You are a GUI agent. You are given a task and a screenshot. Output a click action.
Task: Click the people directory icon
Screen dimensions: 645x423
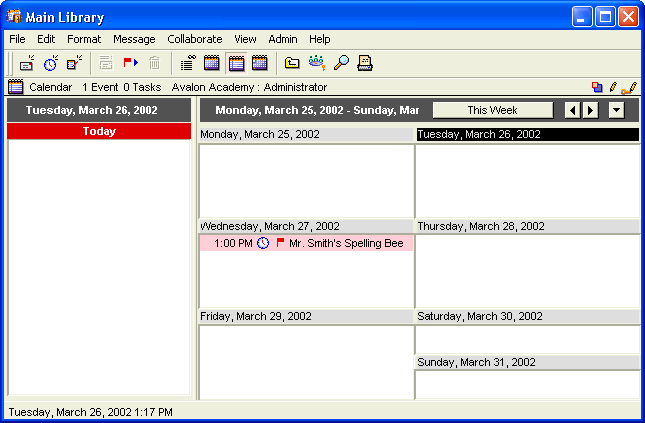click(317, 63)
